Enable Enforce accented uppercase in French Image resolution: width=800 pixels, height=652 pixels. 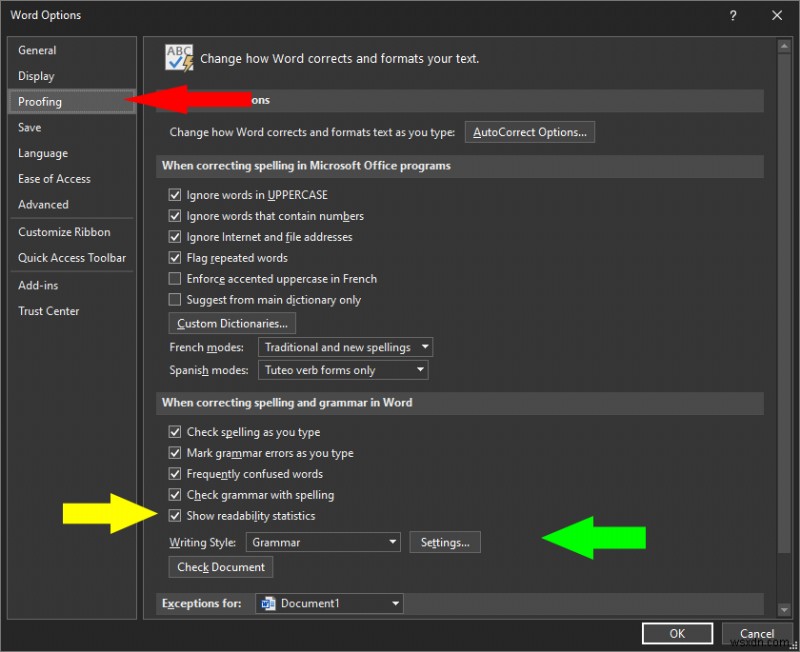175,278
